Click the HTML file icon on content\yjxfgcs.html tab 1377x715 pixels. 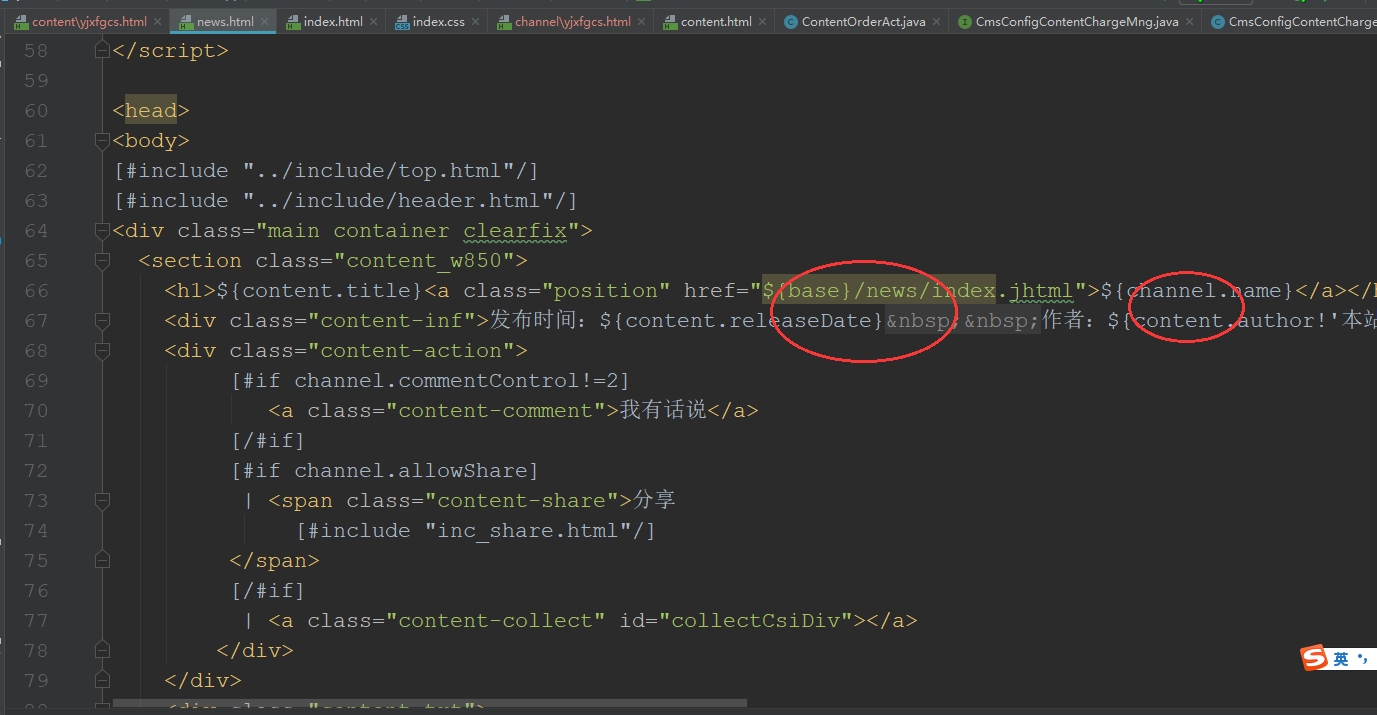[x=21, y=22]
